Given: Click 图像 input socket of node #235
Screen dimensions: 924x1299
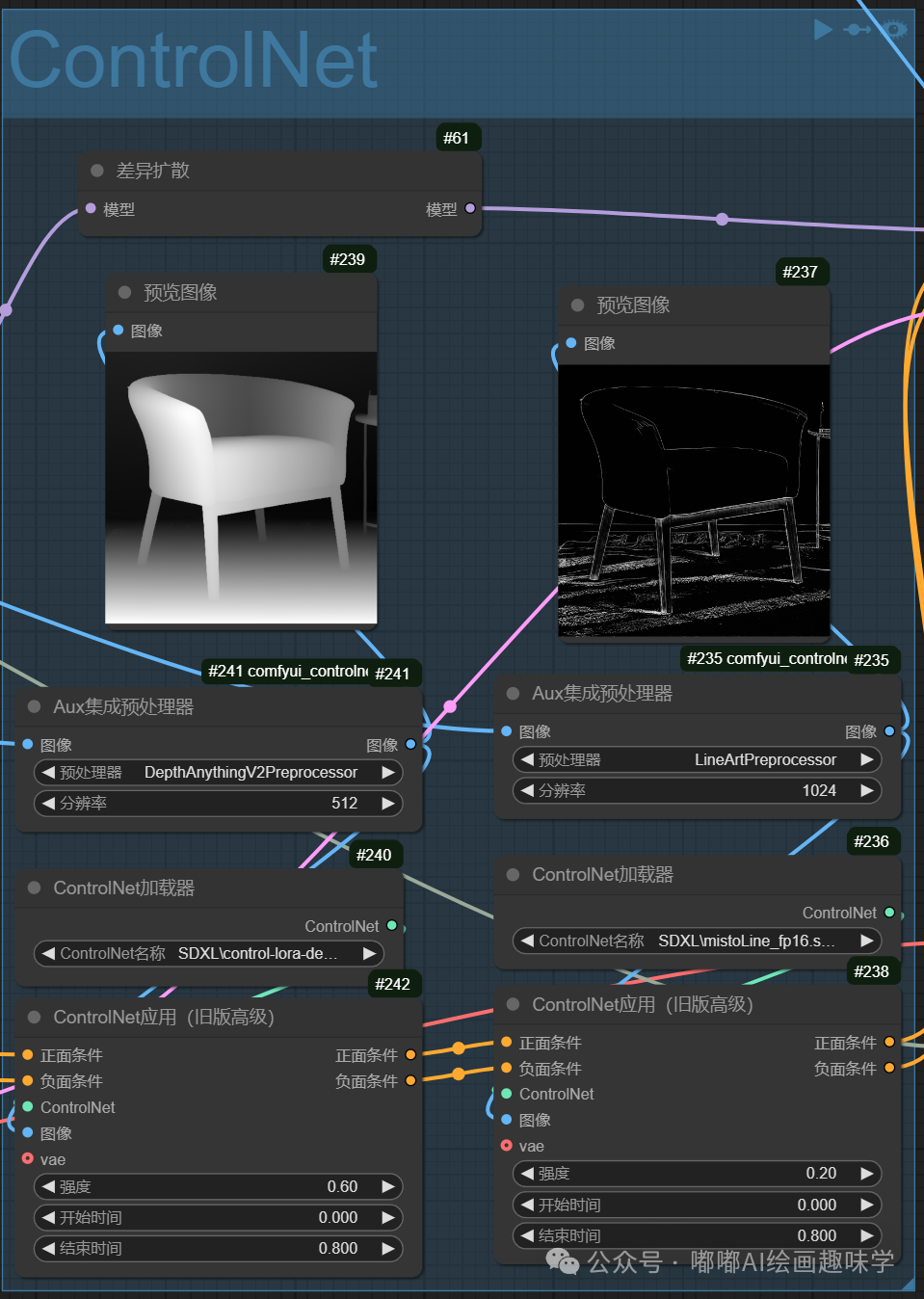Looking at the screenshot, I should pos(507,730).
